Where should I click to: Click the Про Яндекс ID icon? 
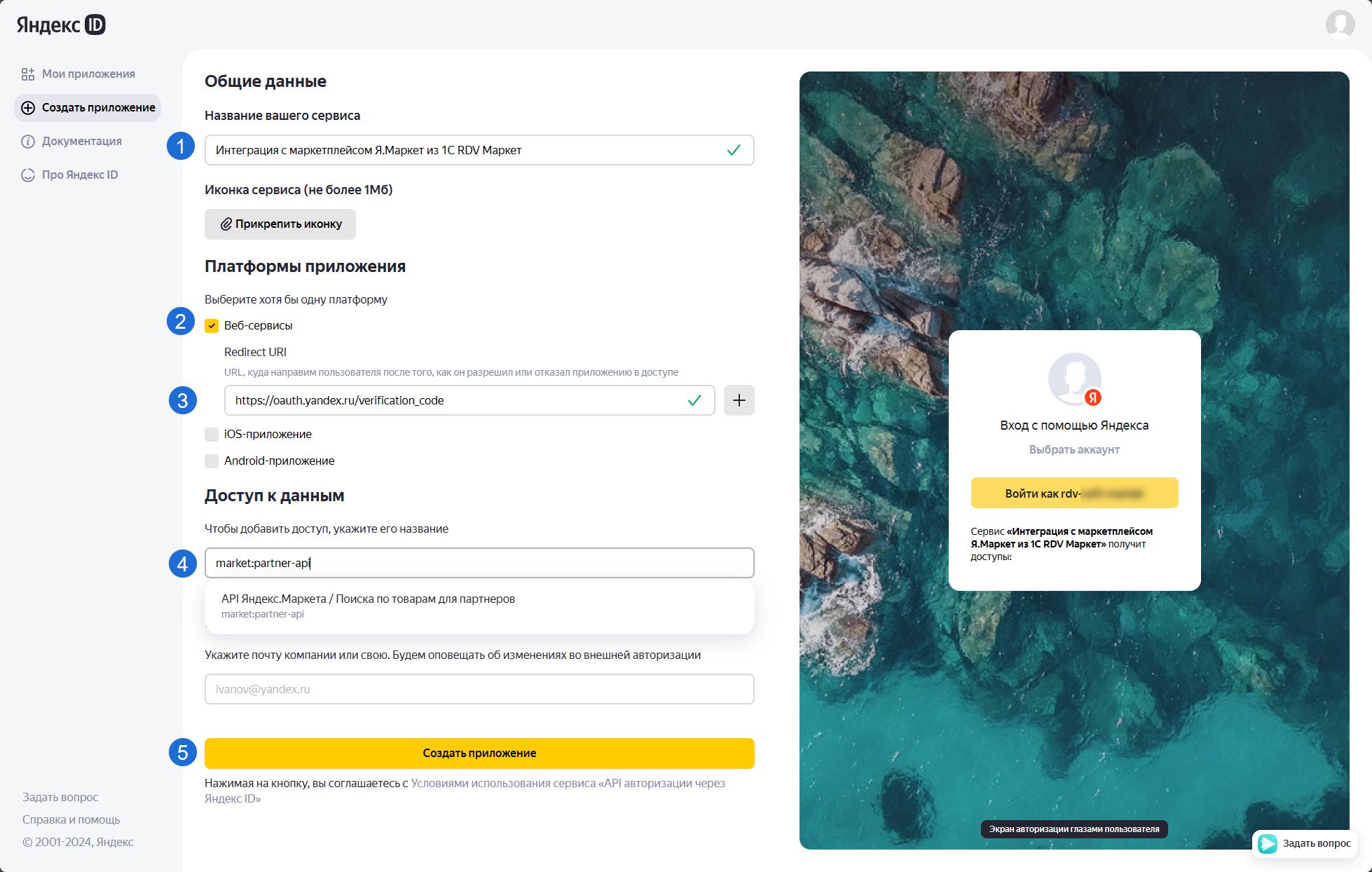[28, 175]
